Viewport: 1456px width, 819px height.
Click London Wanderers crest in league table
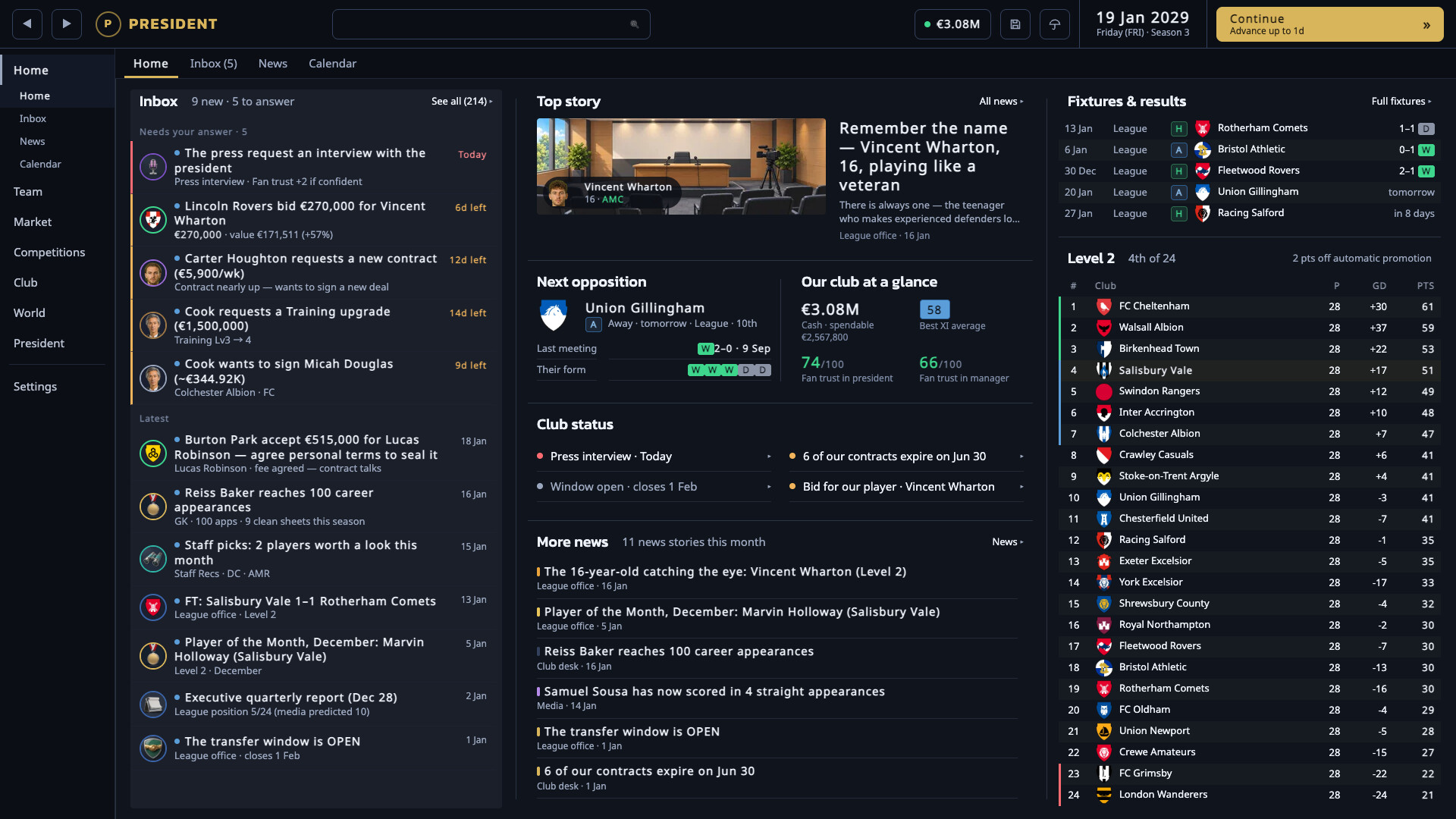pos(1104,795)
